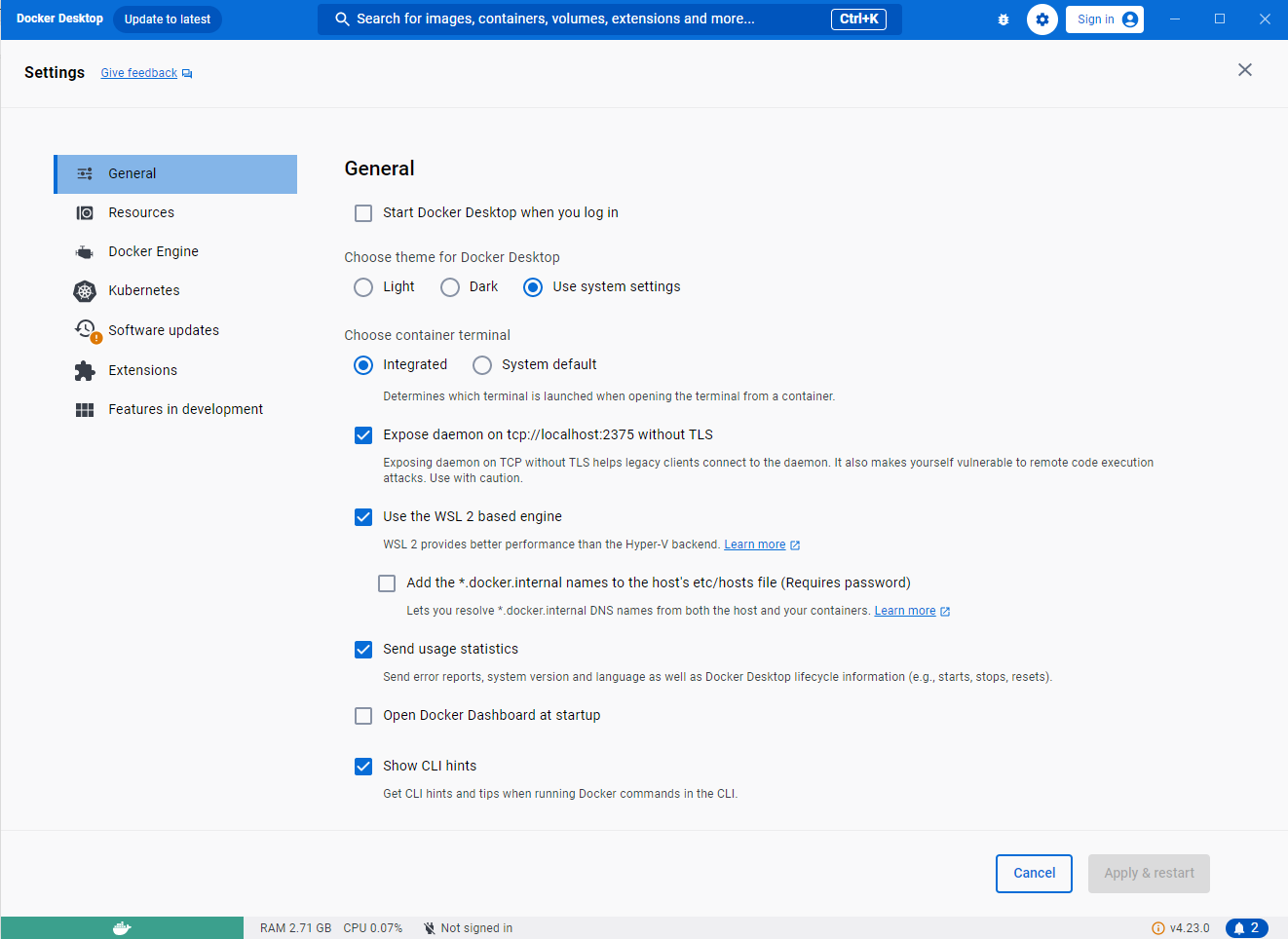Click the Extensions puzzle piece icon
The height and width of the screenshot is (939, 1288).
(85, 370)
